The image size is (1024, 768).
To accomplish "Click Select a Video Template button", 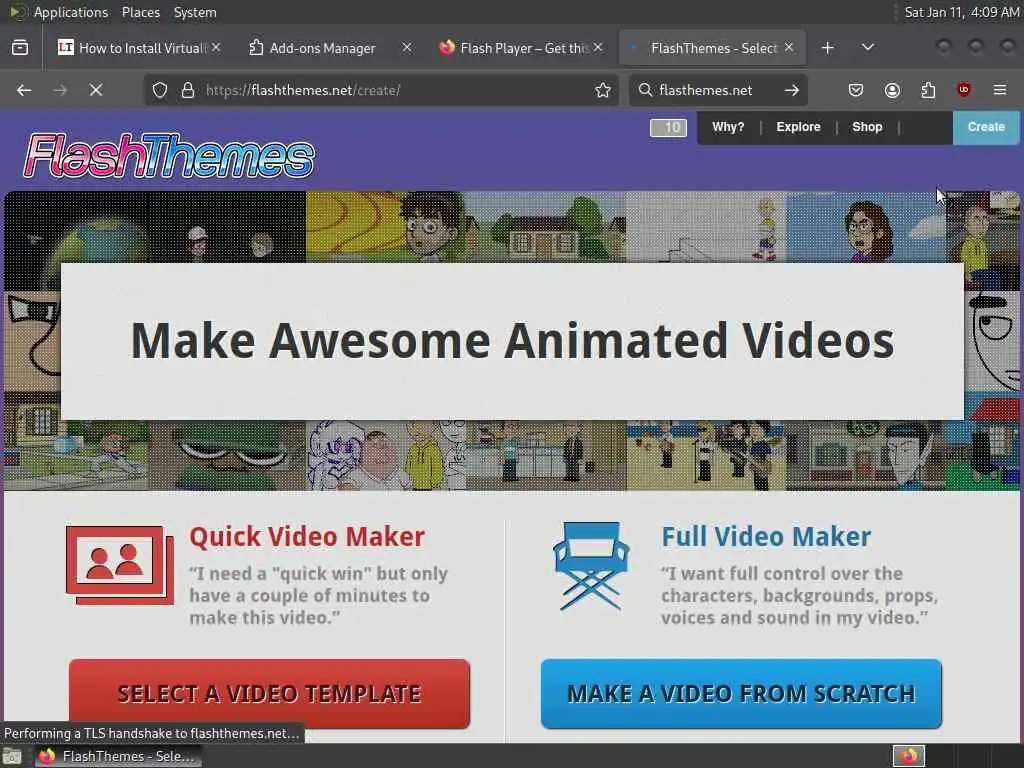I will [x=269, y=694].
